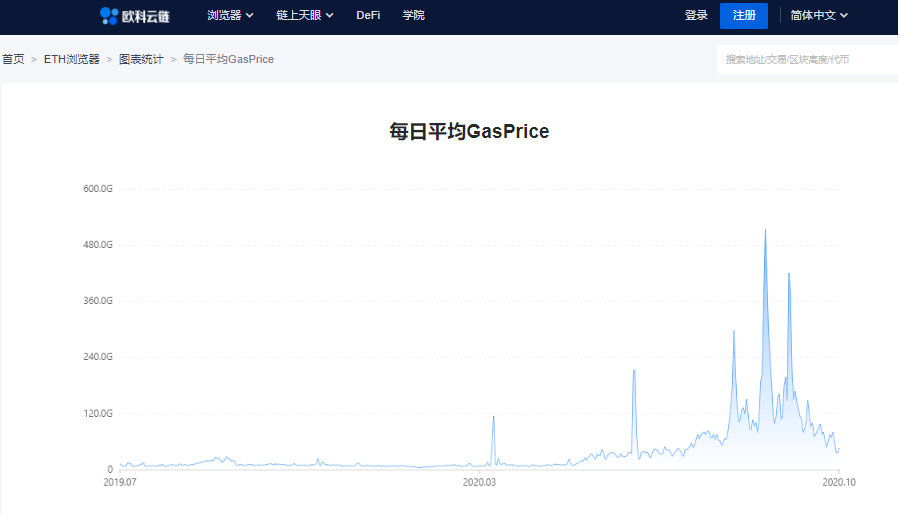Open the 简体中文 language selector

point(818,16)
